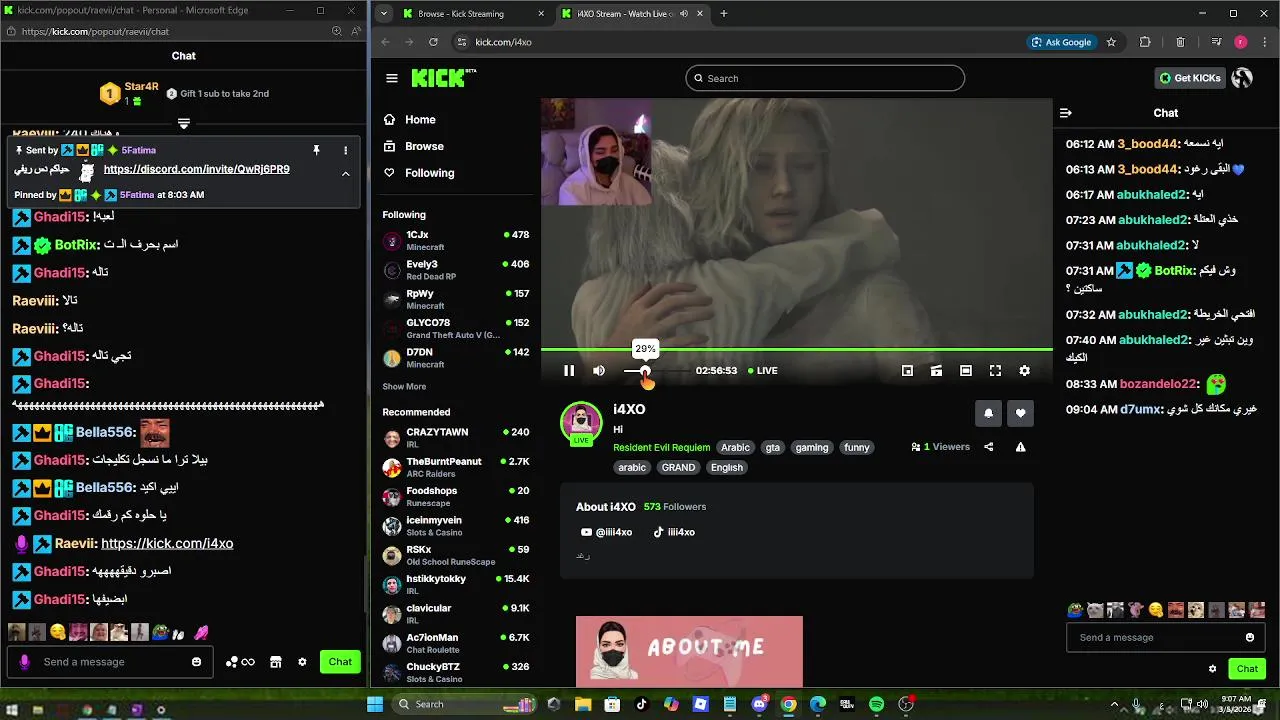The height and width of the screenshot is (720, 1280).
Task: Select the GRAND tag
Action: 678,468
